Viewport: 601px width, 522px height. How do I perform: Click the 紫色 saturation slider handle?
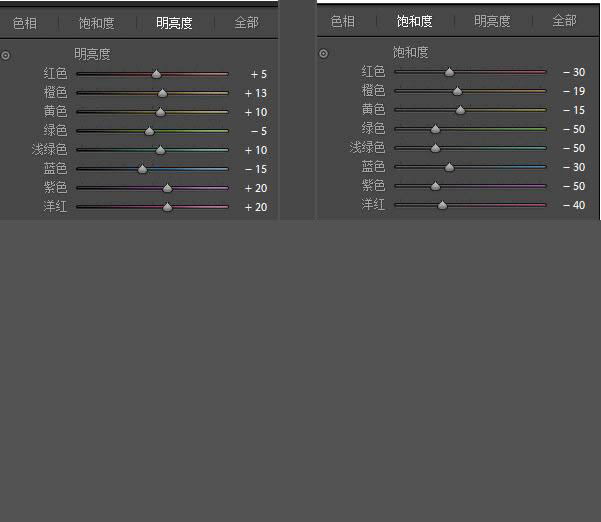pyautogui.click(x=435, y=186)
